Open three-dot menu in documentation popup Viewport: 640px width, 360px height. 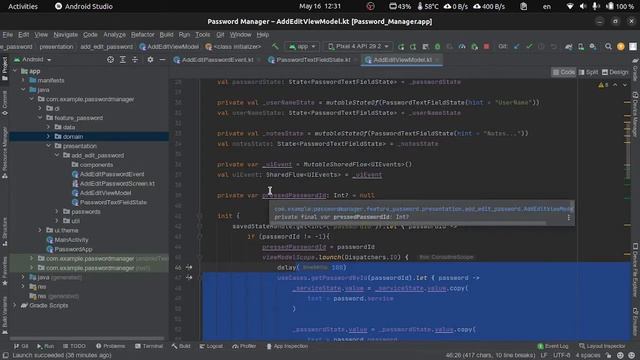pos(569,218)
